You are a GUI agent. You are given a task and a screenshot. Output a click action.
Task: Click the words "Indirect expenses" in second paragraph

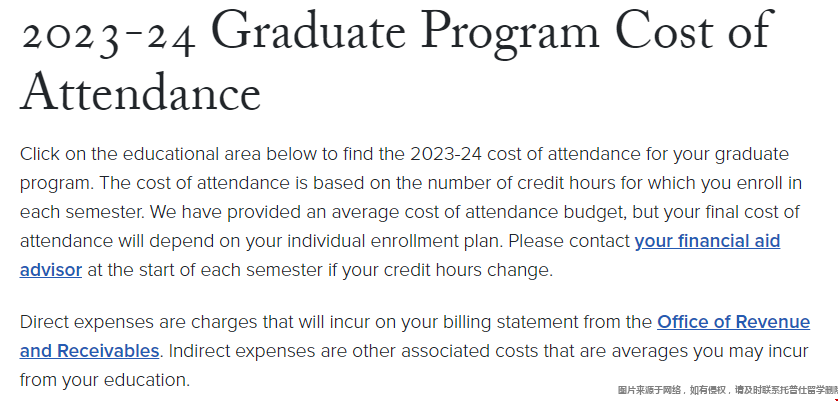242,352
